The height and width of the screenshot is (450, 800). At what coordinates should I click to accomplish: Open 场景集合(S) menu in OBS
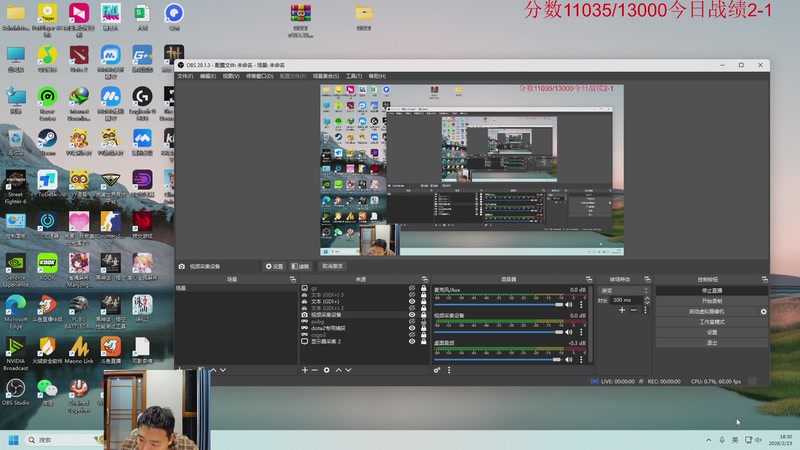[326, 76]
